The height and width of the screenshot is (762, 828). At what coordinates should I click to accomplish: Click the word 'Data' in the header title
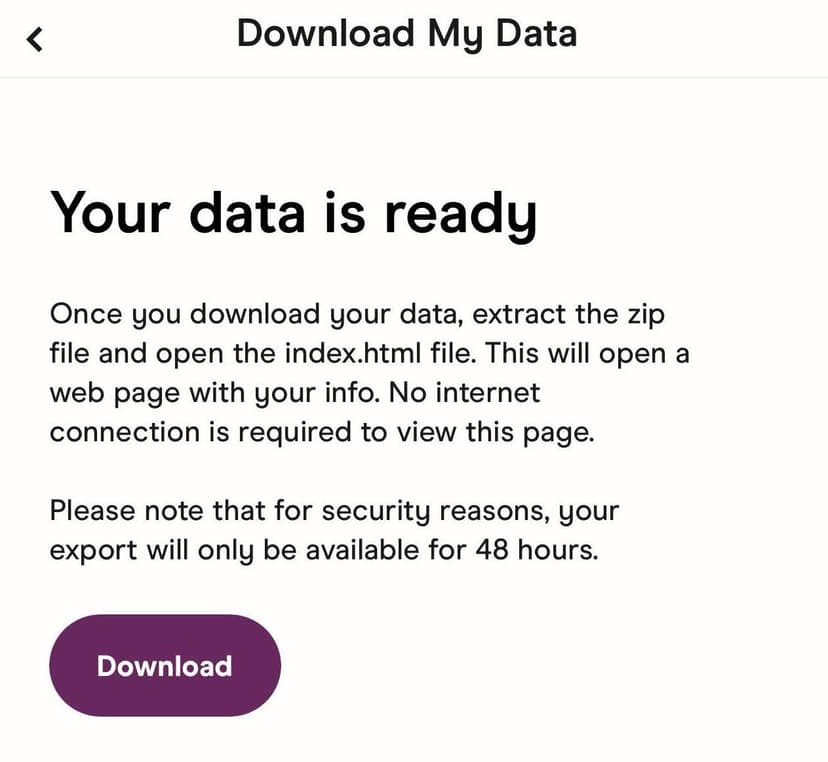[537, 34]
